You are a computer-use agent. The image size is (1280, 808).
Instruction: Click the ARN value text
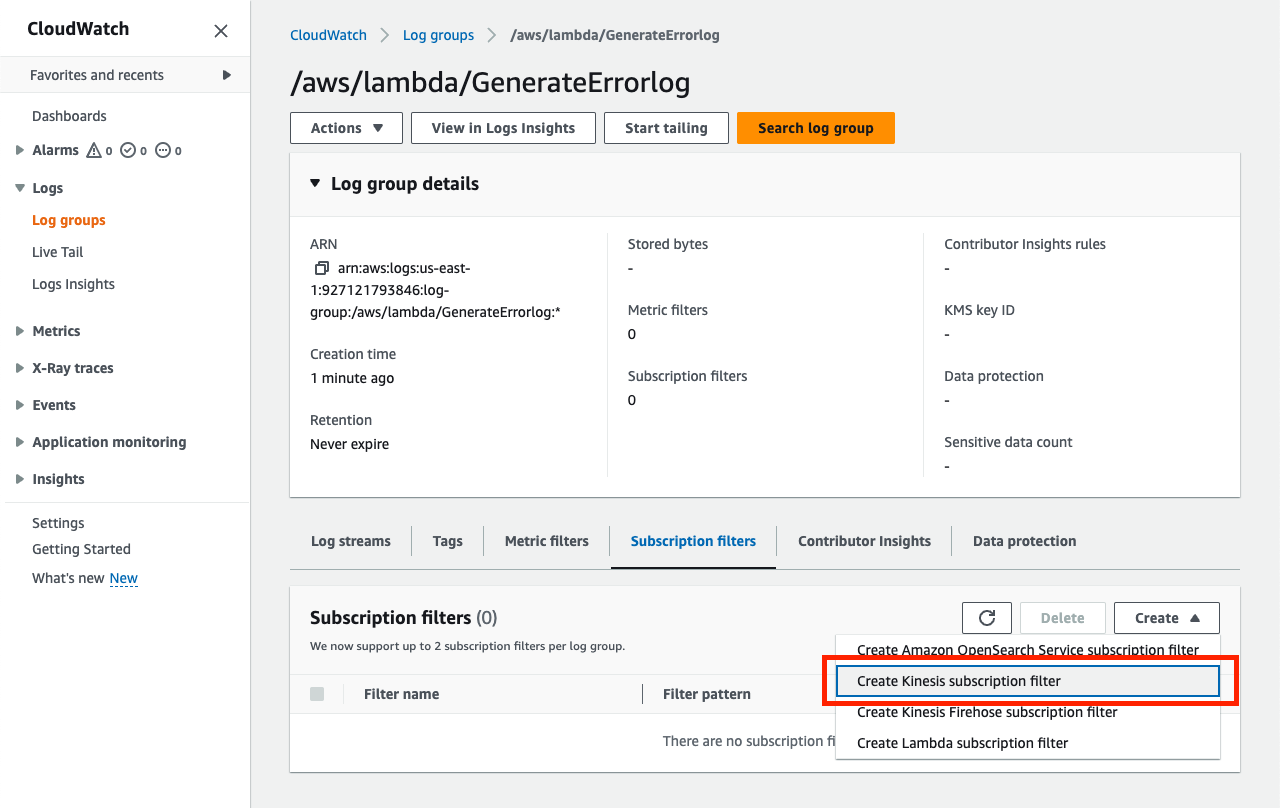pos(436,290)
